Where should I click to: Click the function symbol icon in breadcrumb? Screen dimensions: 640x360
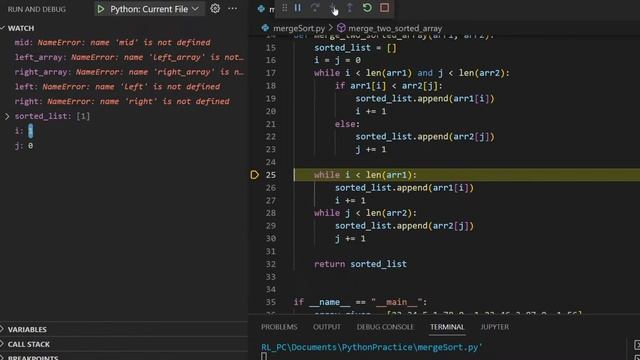click(x=341, y=28)
